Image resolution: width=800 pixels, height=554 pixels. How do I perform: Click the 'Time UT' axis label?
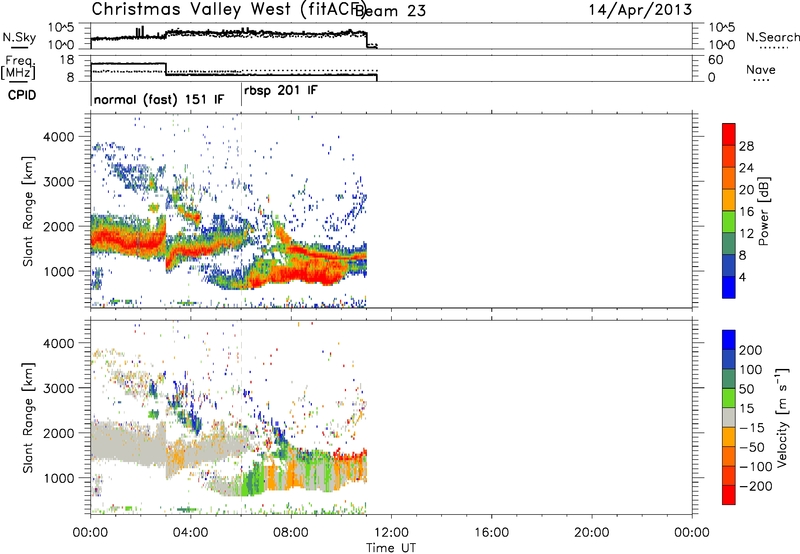click(391, 548)
